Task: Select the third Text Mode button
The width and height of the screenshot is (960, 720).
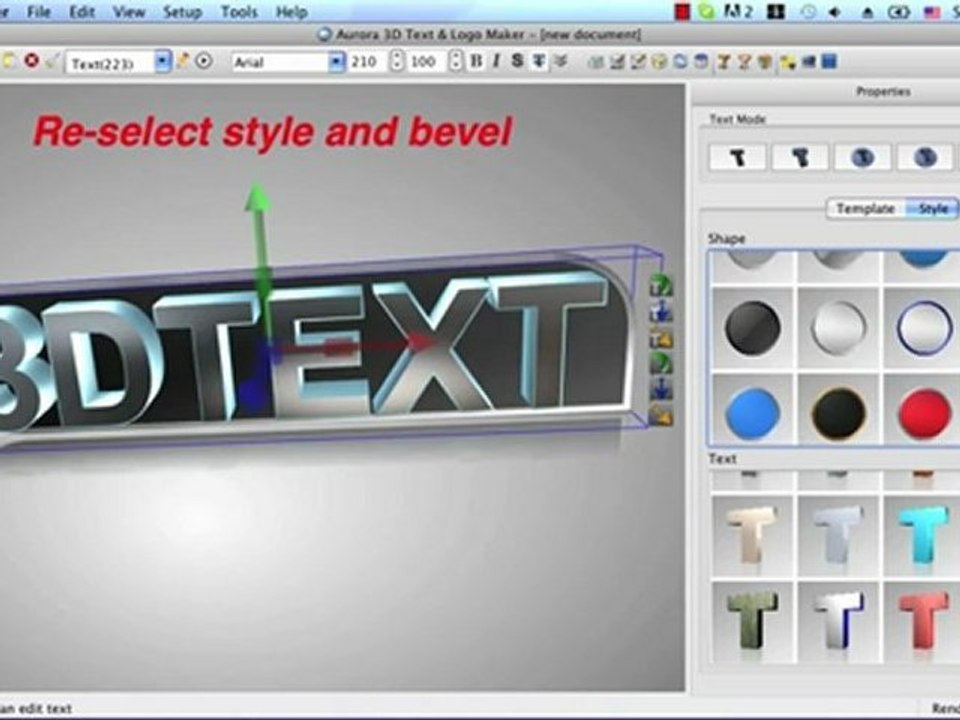Action: [x=863, y=157]
